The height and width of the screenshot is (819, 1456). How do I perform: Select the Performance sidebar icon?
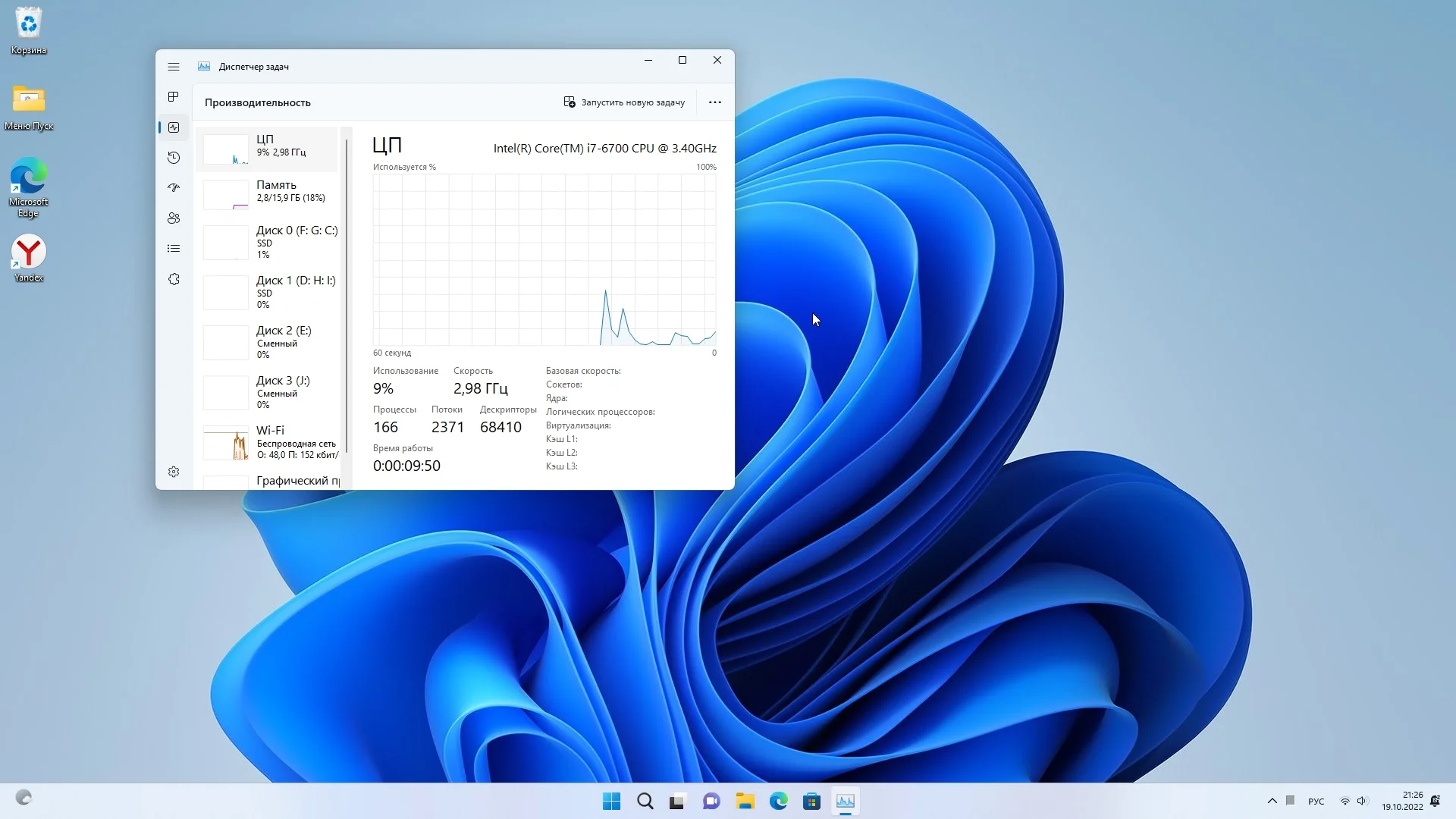[x=174, y=127]
